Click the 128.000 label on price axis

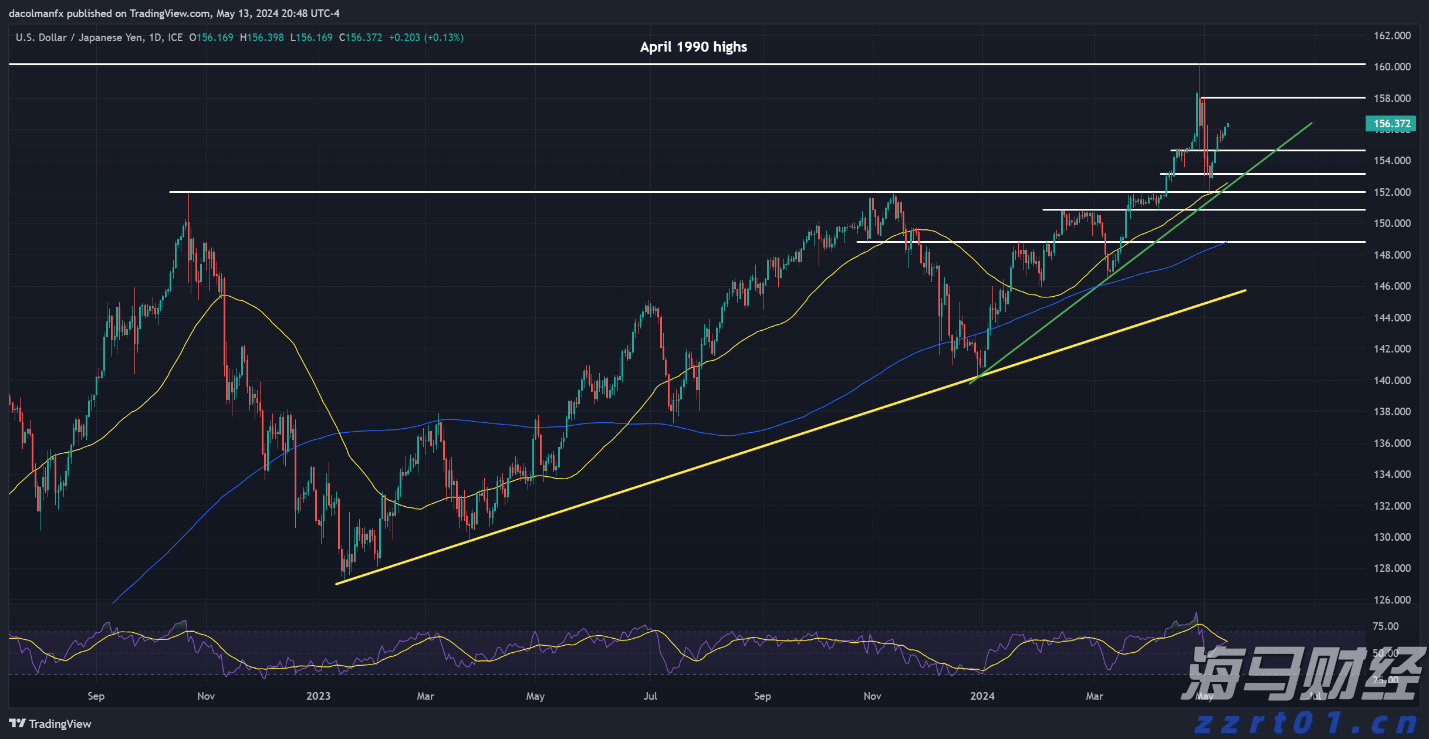[1392, 568]
